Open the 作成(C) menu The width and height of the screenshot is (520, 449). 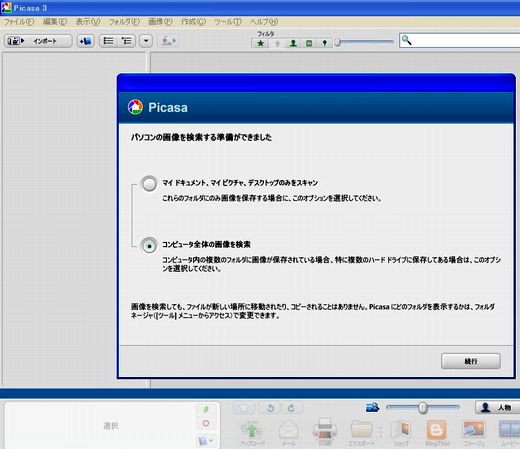(x=193, y=22)
